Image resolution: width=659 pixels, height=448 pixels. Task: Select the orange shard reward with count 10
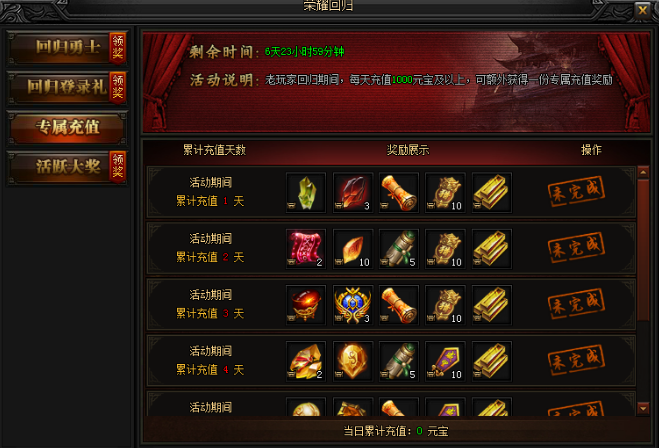point(353,249)
